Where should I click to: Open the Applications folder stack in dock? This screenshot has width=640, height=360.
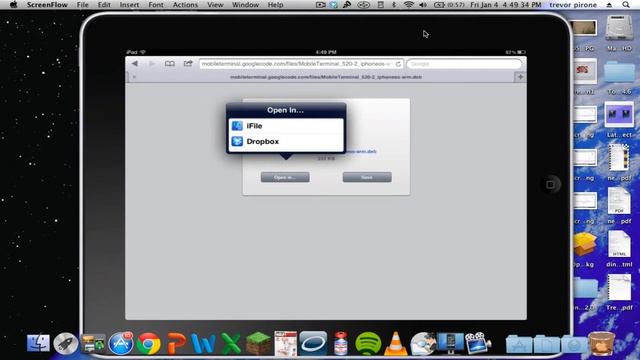519,344
